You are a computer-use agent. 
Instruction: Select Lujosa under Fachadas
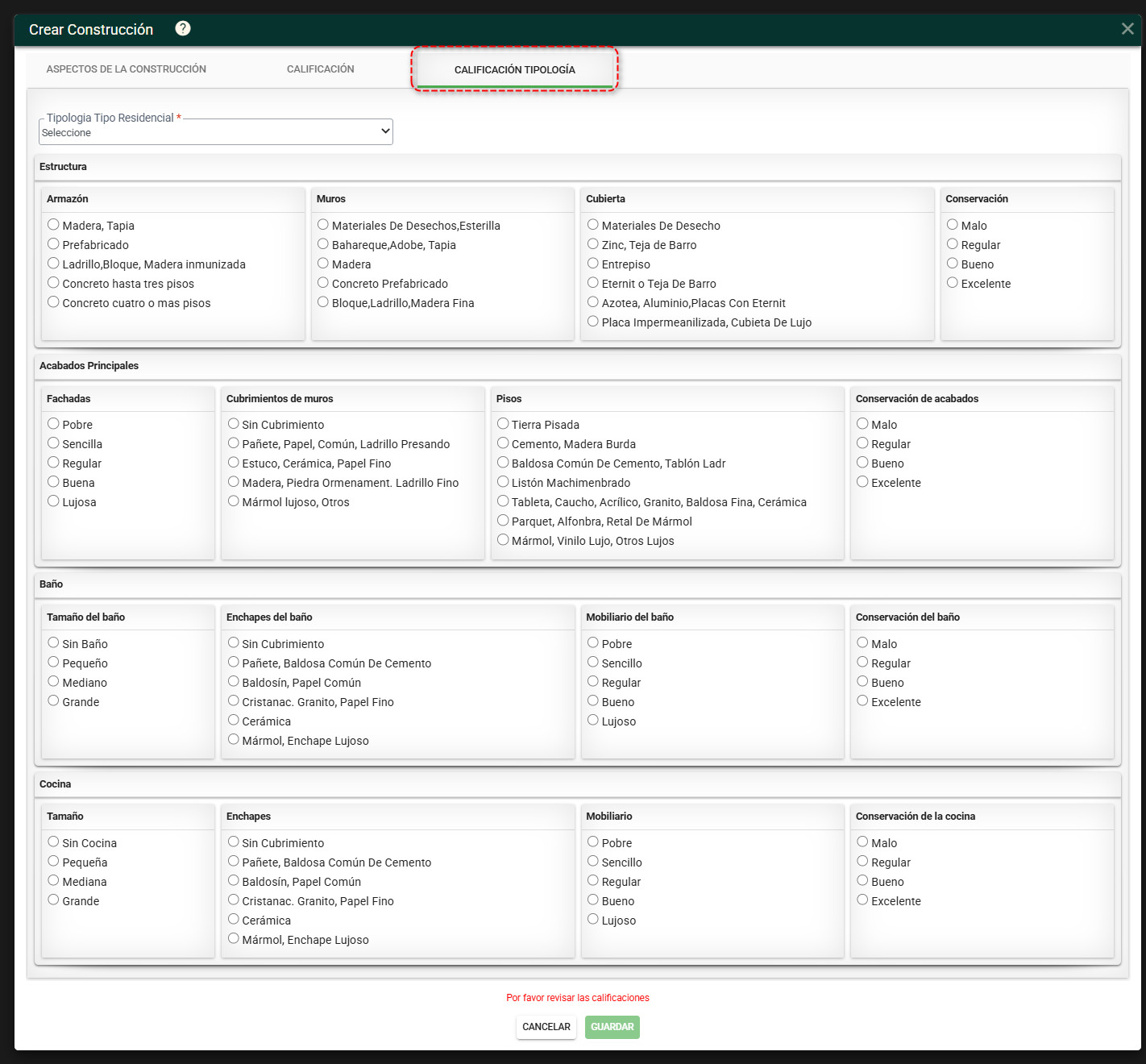[53, 501]
